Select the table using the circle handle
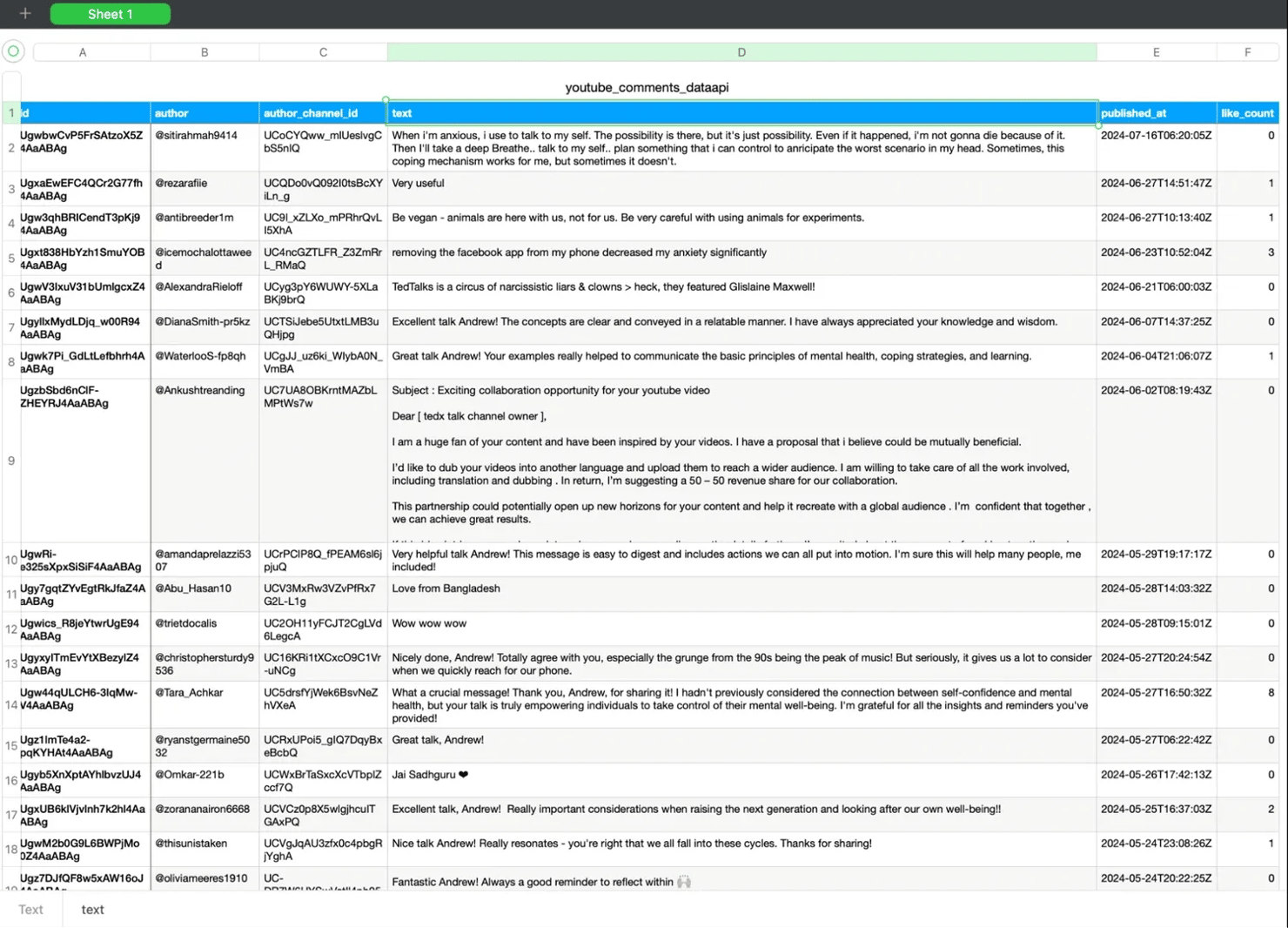This screenshot has height=928, width=1288. tap(13, 51)
